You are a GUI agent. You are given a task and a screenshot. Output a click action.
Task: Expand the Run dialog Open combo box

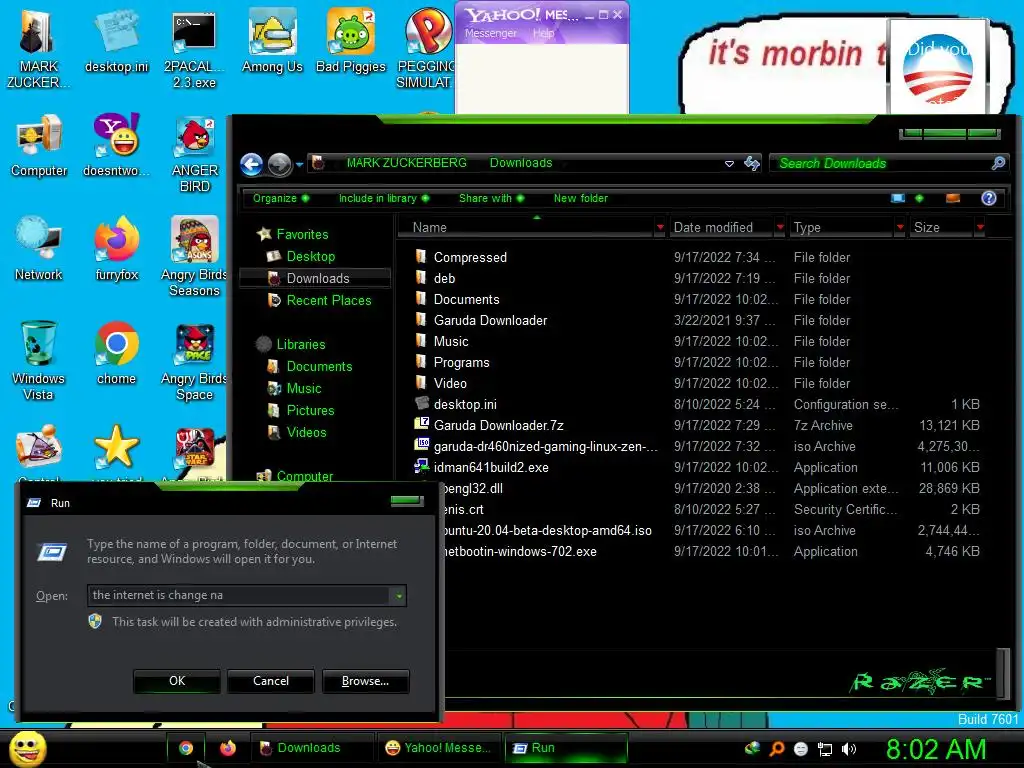pyautogui.click(x=398, y=596)
